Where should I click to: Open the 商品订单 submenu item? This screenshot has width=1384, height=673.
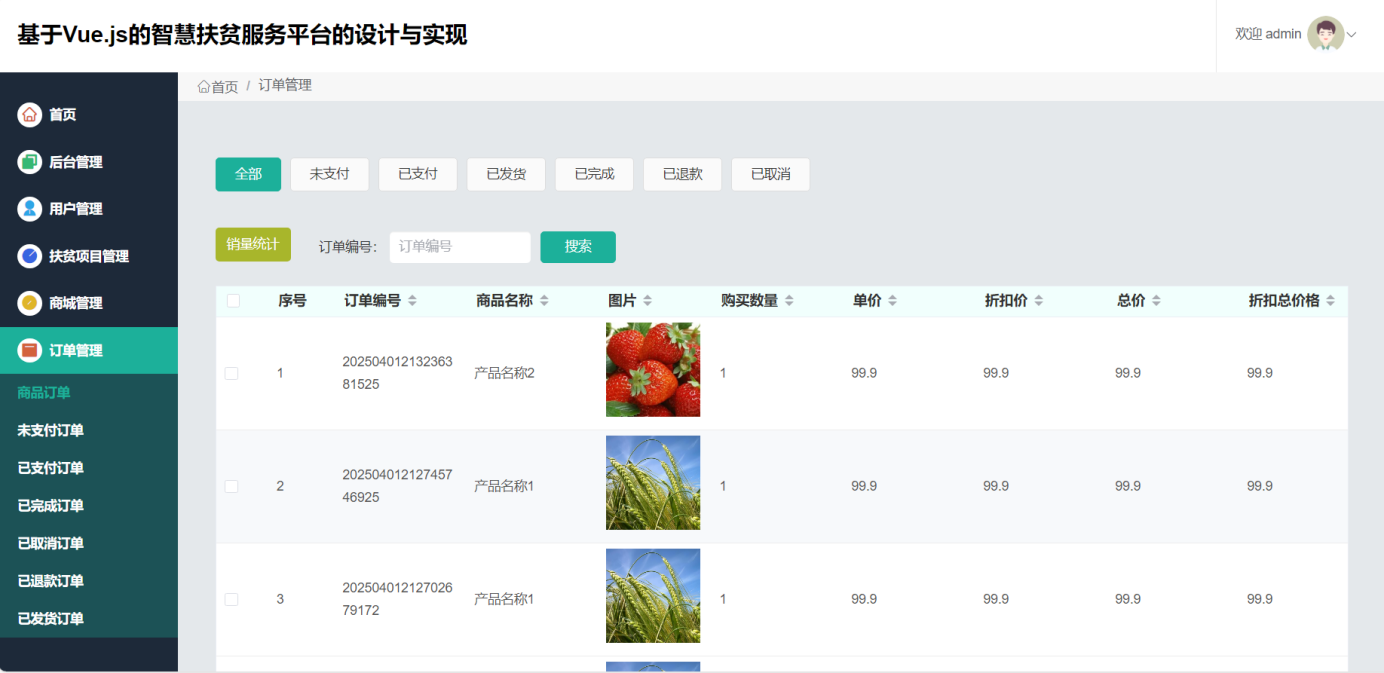point(89,393)
